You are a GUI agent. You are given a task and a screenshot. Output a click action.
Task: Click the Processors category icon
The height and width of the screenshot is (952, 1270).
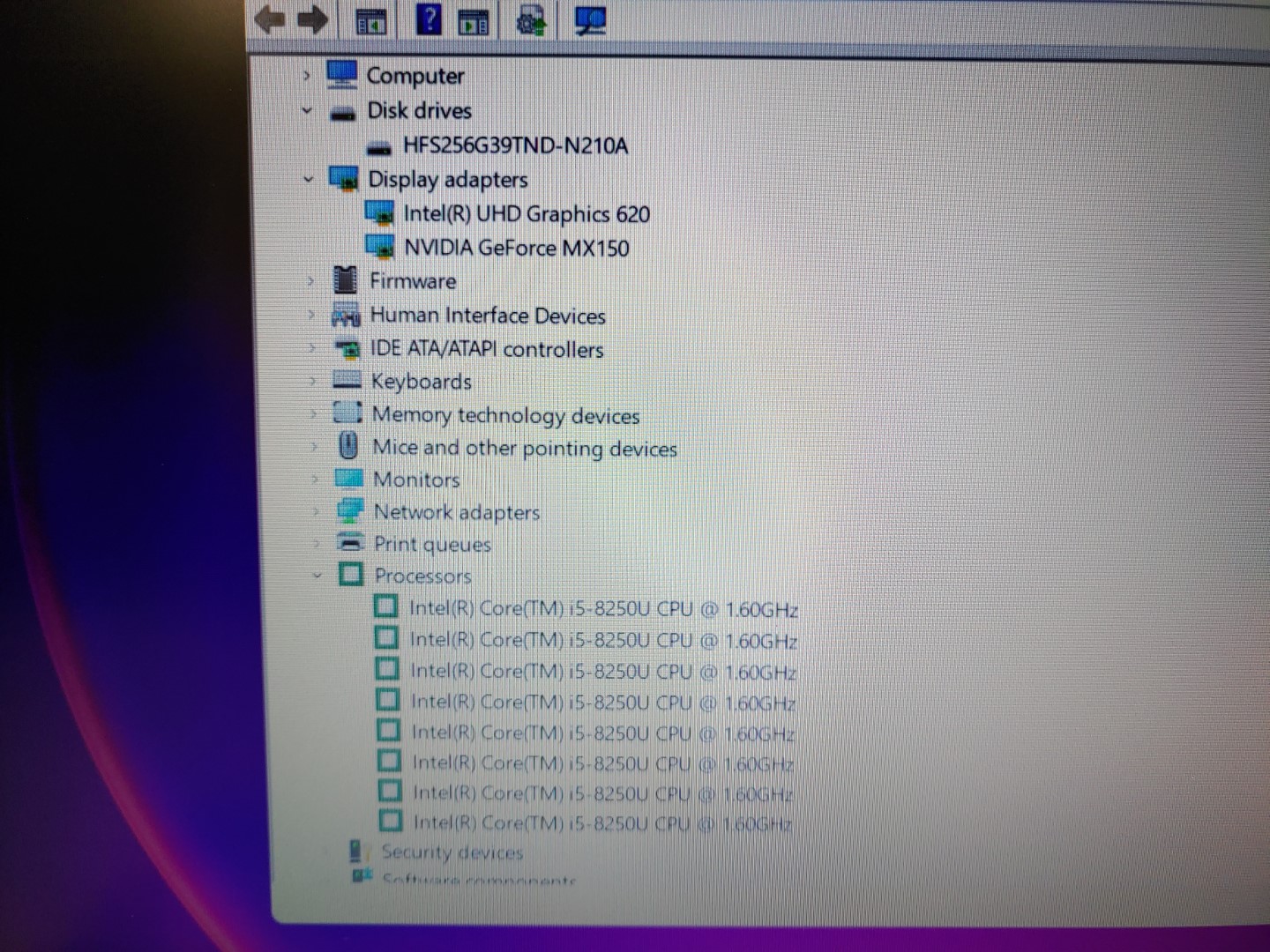coord(351,575)
